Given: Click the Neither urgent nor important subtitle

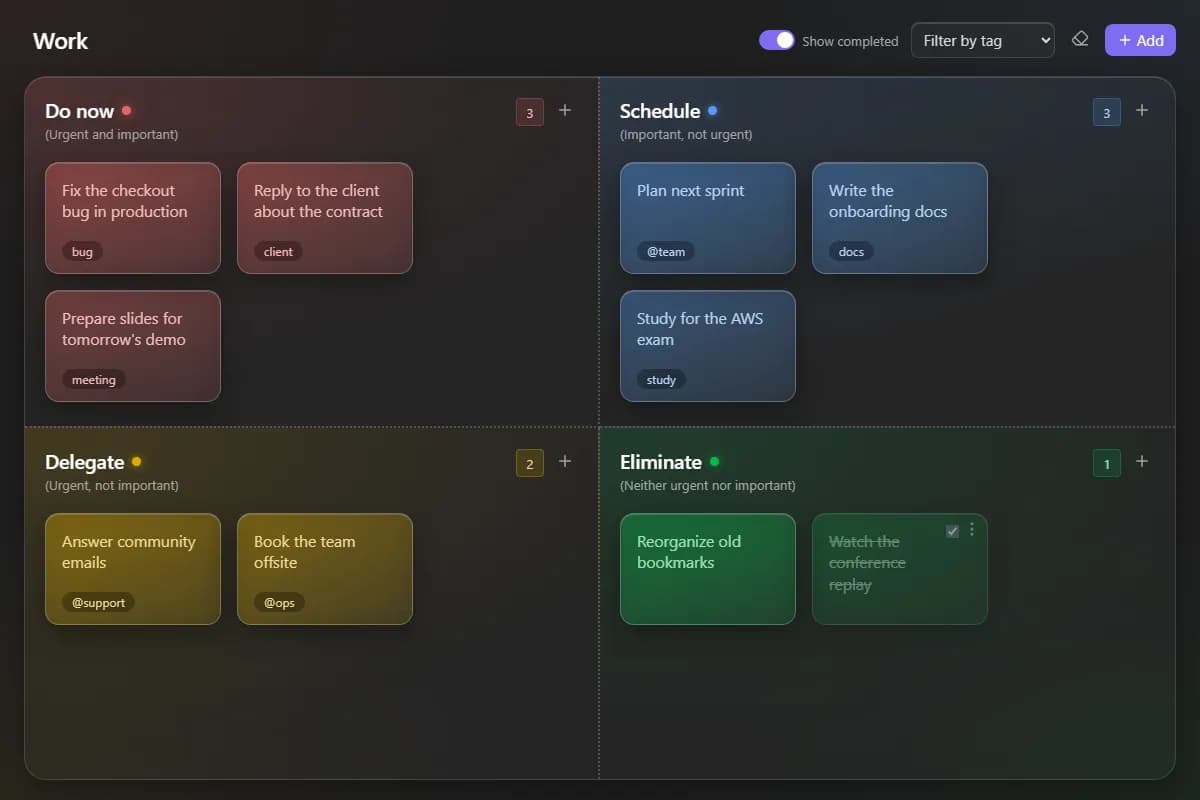Looking at the screenshot, I should pyautogui.click(x=708, y=485).
